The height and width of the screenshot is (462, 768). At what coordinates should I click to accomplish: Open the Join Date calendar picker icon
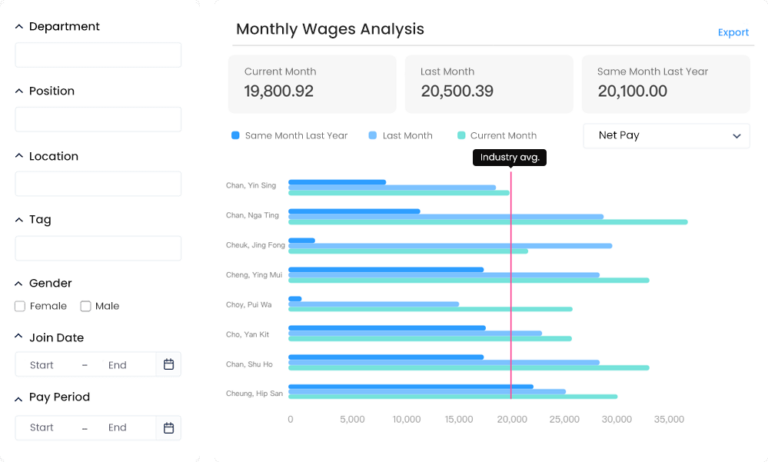pos(168,365)
